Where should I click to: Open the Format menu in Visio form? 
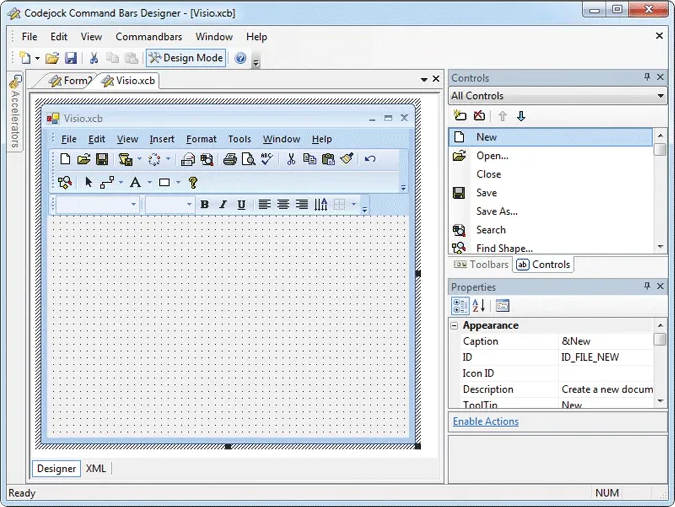pyautogui.click(x=201, y=139)
